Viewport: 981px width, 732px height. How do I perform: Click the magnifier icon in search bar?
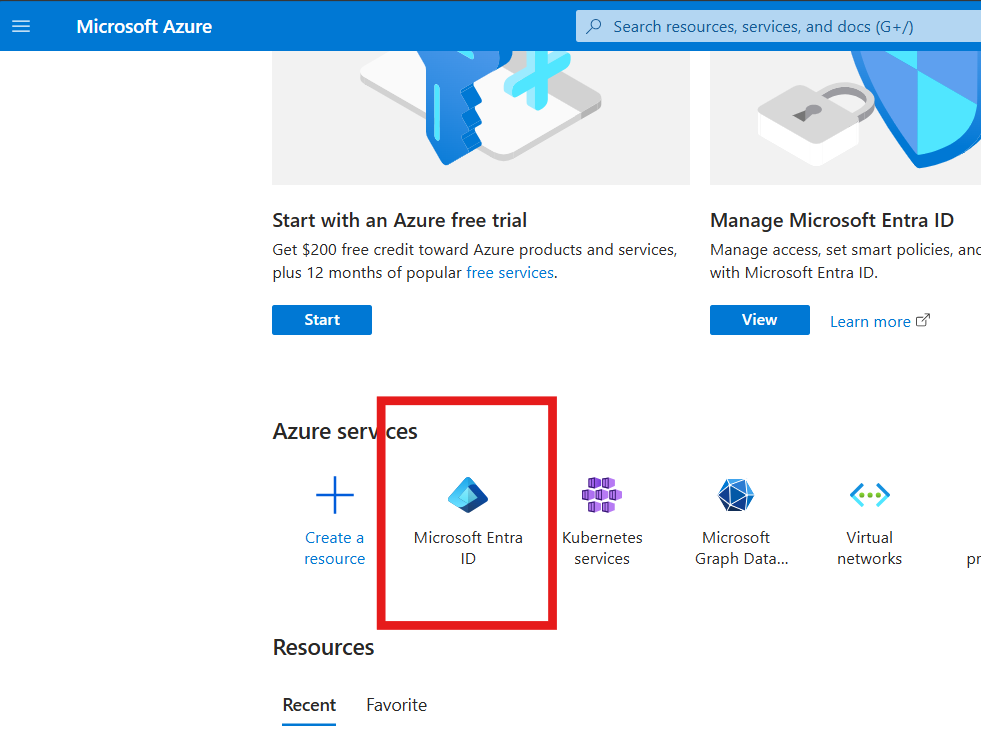[x=594, y=26]
